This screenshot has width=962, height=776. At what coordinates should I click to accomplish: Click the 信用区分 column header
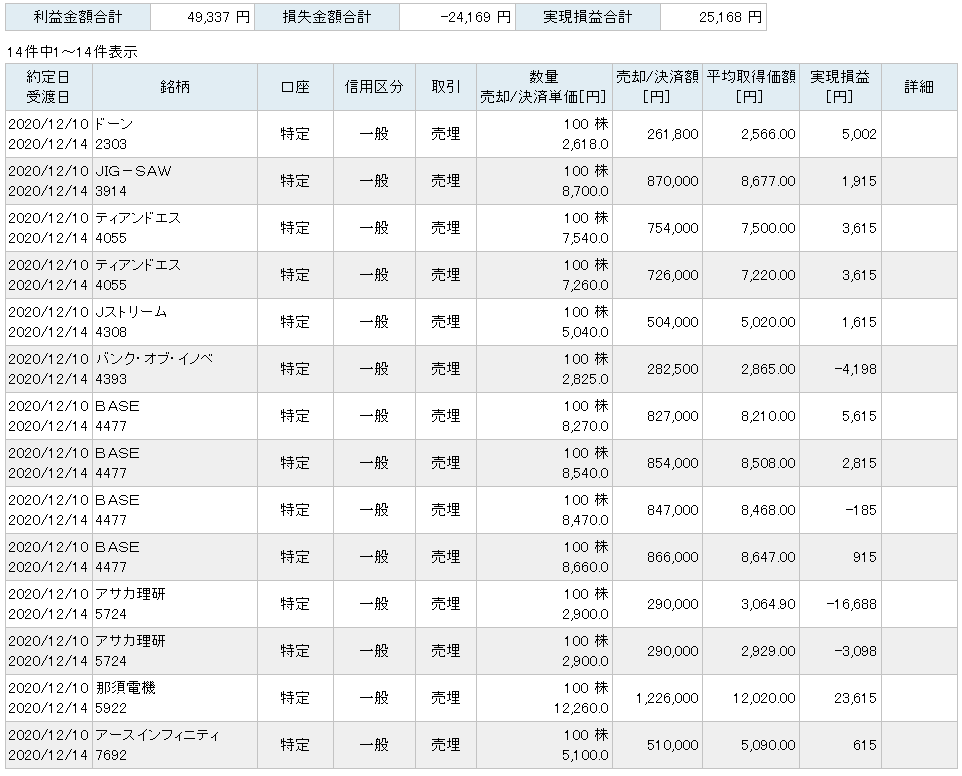[x=374, y=87]
